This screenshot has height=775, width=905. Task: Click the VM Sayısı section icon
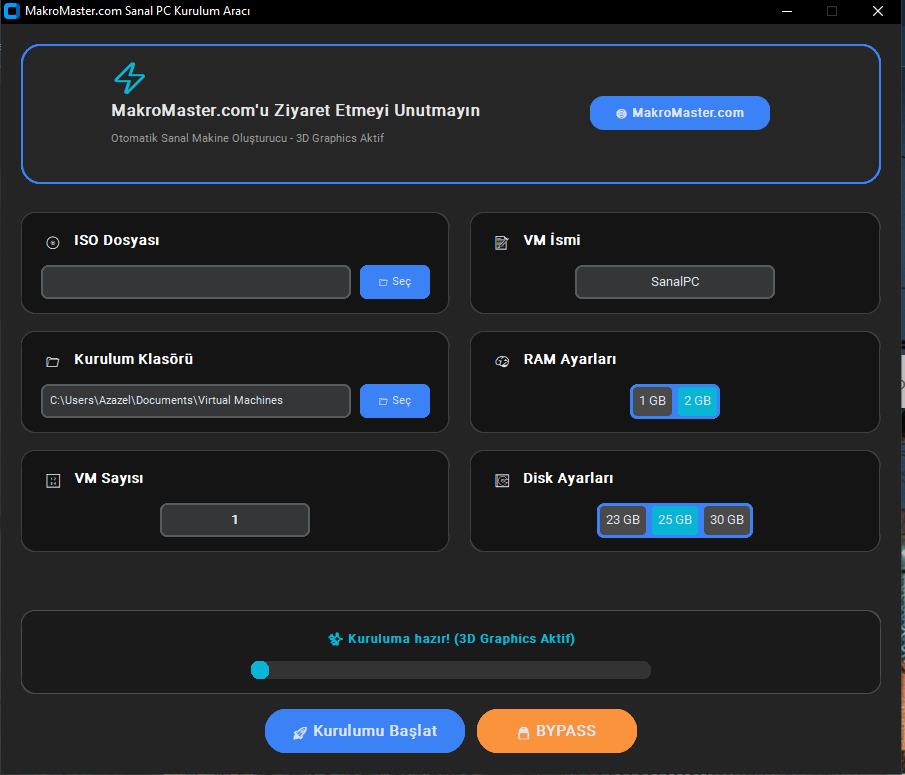coord(53,481)
